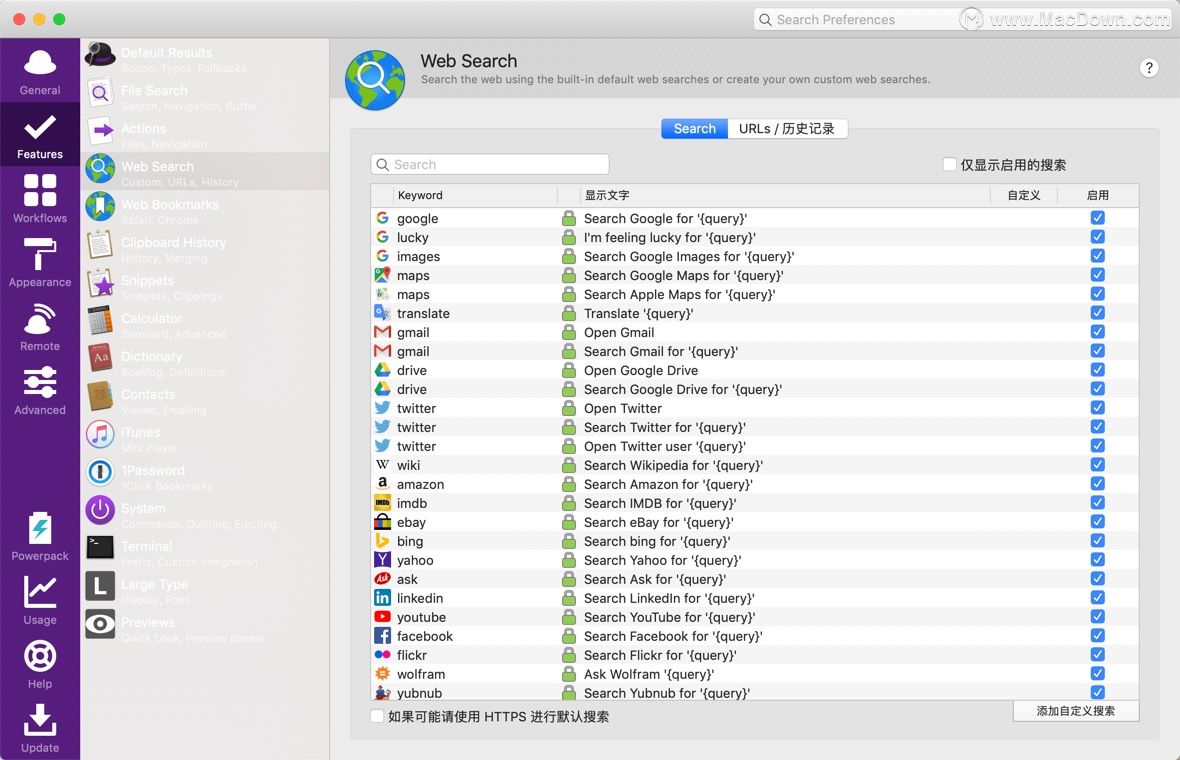Select the flickr keyword row
The width and height of the screenshot is (1180, 760).
coord(755,655)
